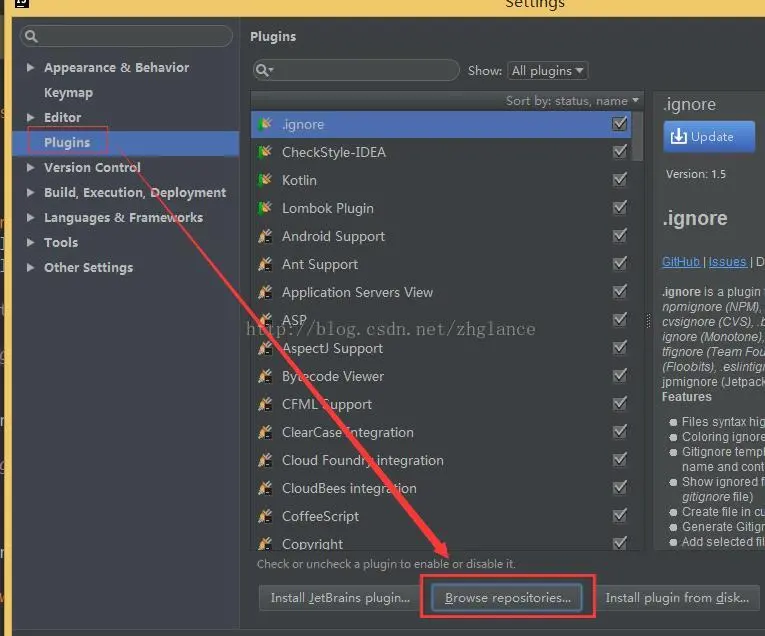Screen dimensions: 765x636
Task: Click the Kotlin plugin icon
Action: [x=265, y=180]
